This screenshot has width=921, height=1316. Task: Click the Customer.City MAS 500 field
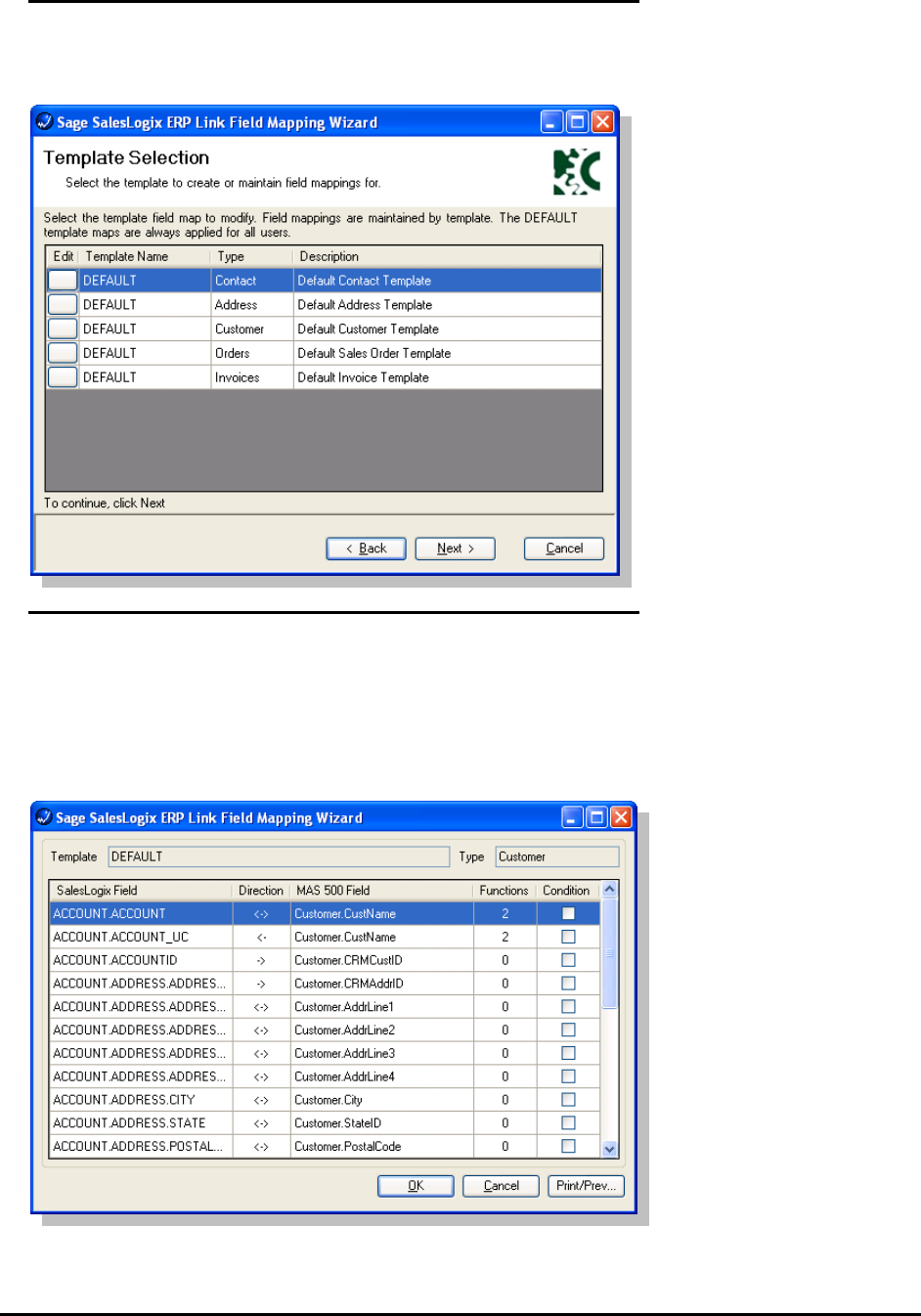(x=381, y=1100)
